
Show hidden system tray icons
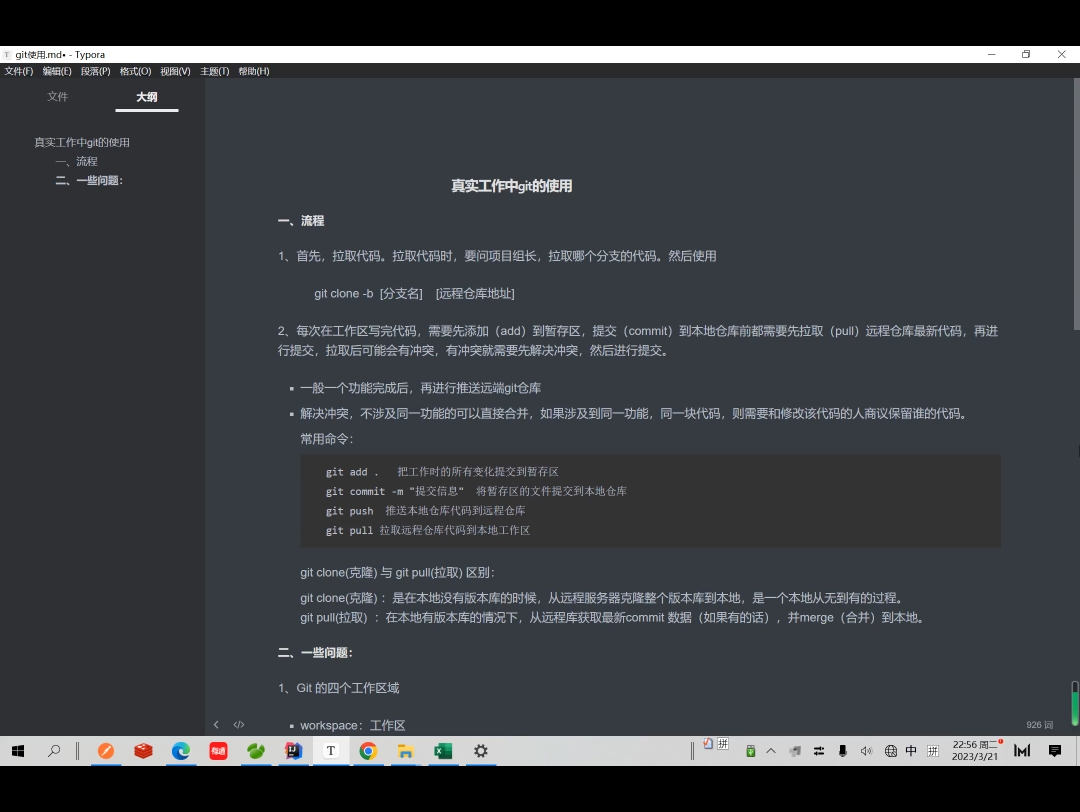pos(771,751)
